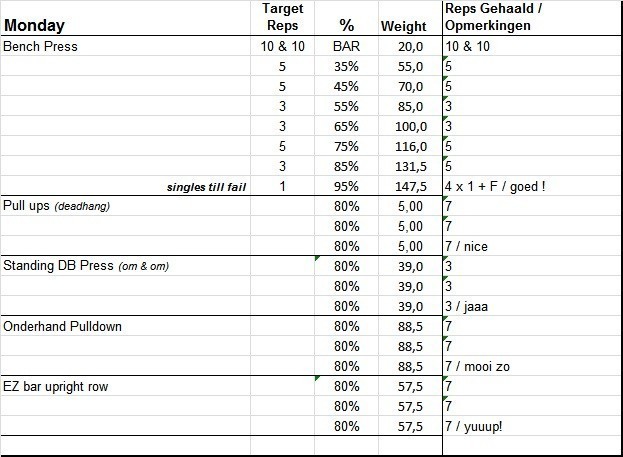This screenshot has height=457, width=623.
Task: Click the 147,5 weight cell
Action: click(x=410, y=186)
